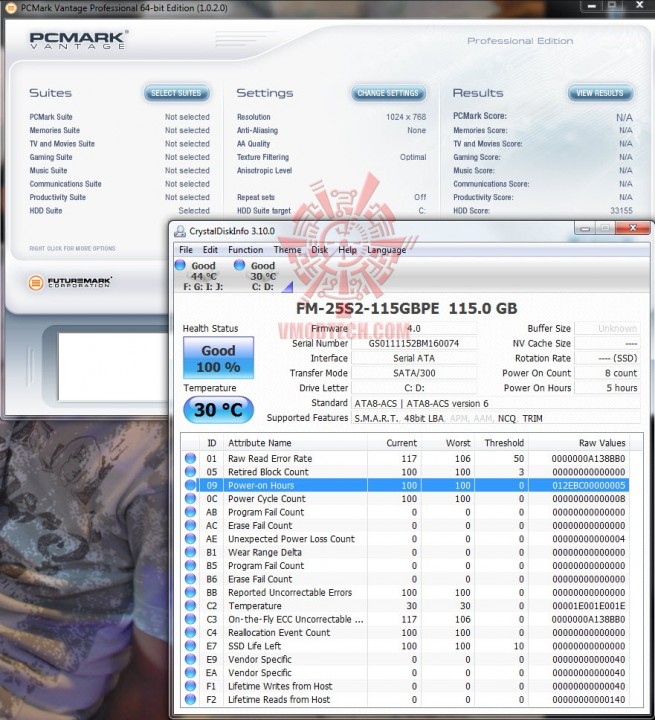Click the PCMark Suite row in Suites list
The height and width of the screenshot is (720, 655).
(x=119, y=117)
